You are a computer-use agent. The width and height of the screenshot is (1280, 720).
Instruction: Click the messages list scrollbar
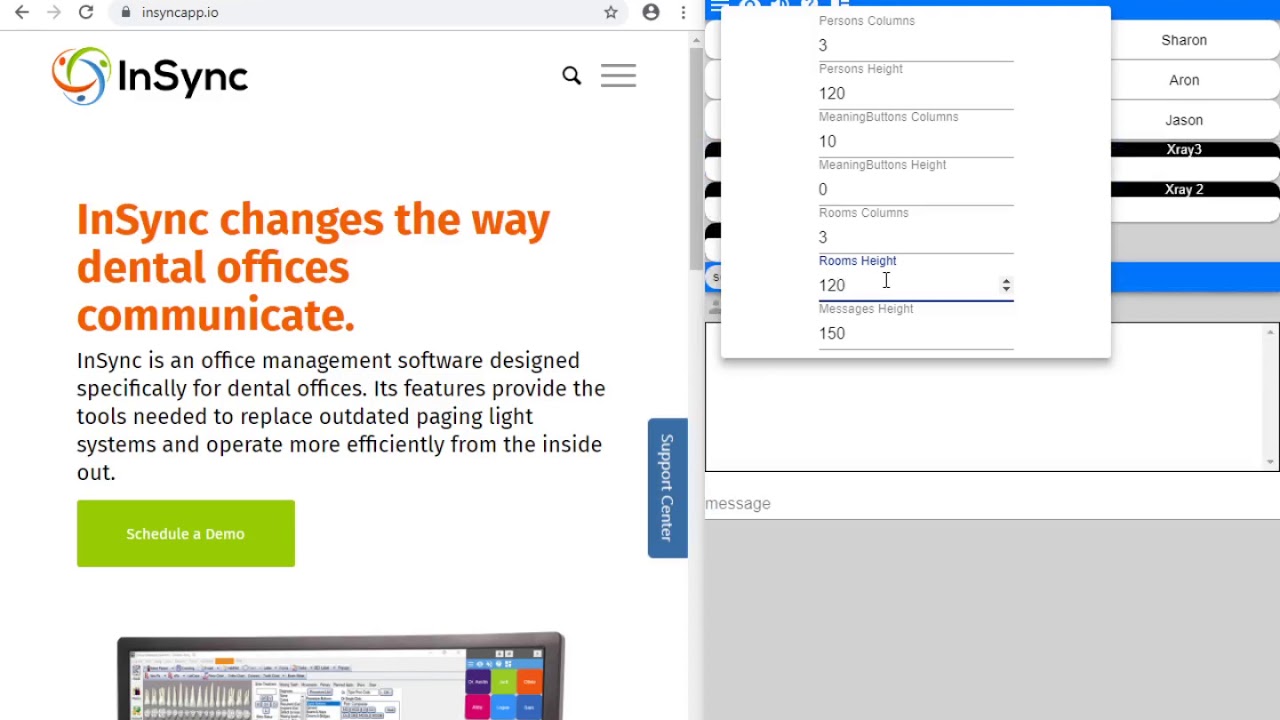pos(1271,397)
